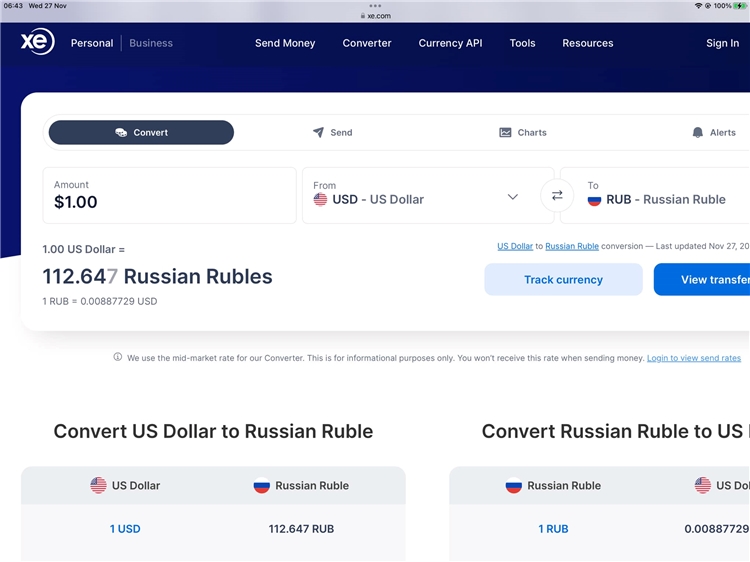The height and width of the screenshot is (562, 750).
Task: Click the Wi-Fi icon in status bar
Action: 698,6
